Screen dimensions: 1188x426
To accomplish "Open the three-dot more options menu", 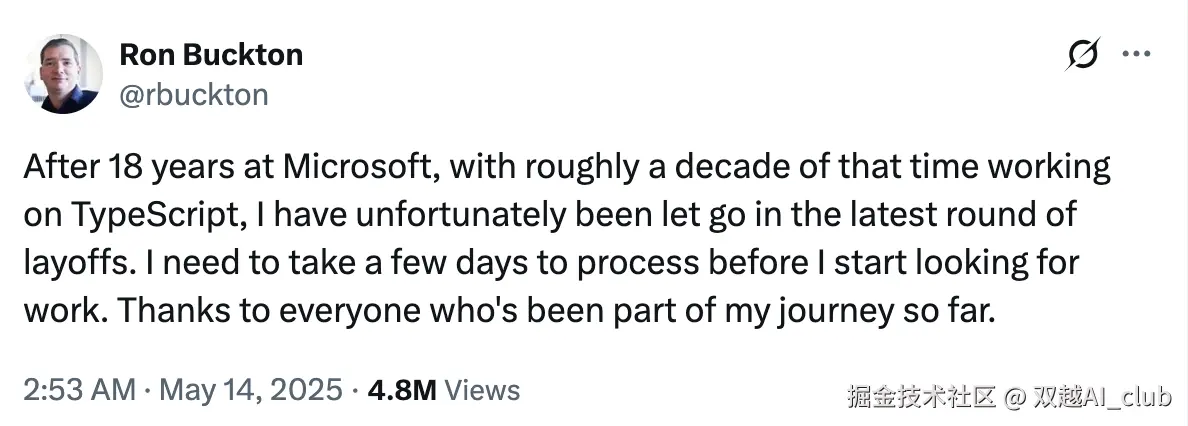I will pos(1137,55).
